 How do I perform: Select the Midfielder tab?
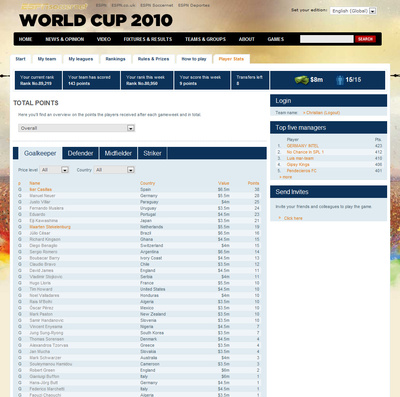118,153
